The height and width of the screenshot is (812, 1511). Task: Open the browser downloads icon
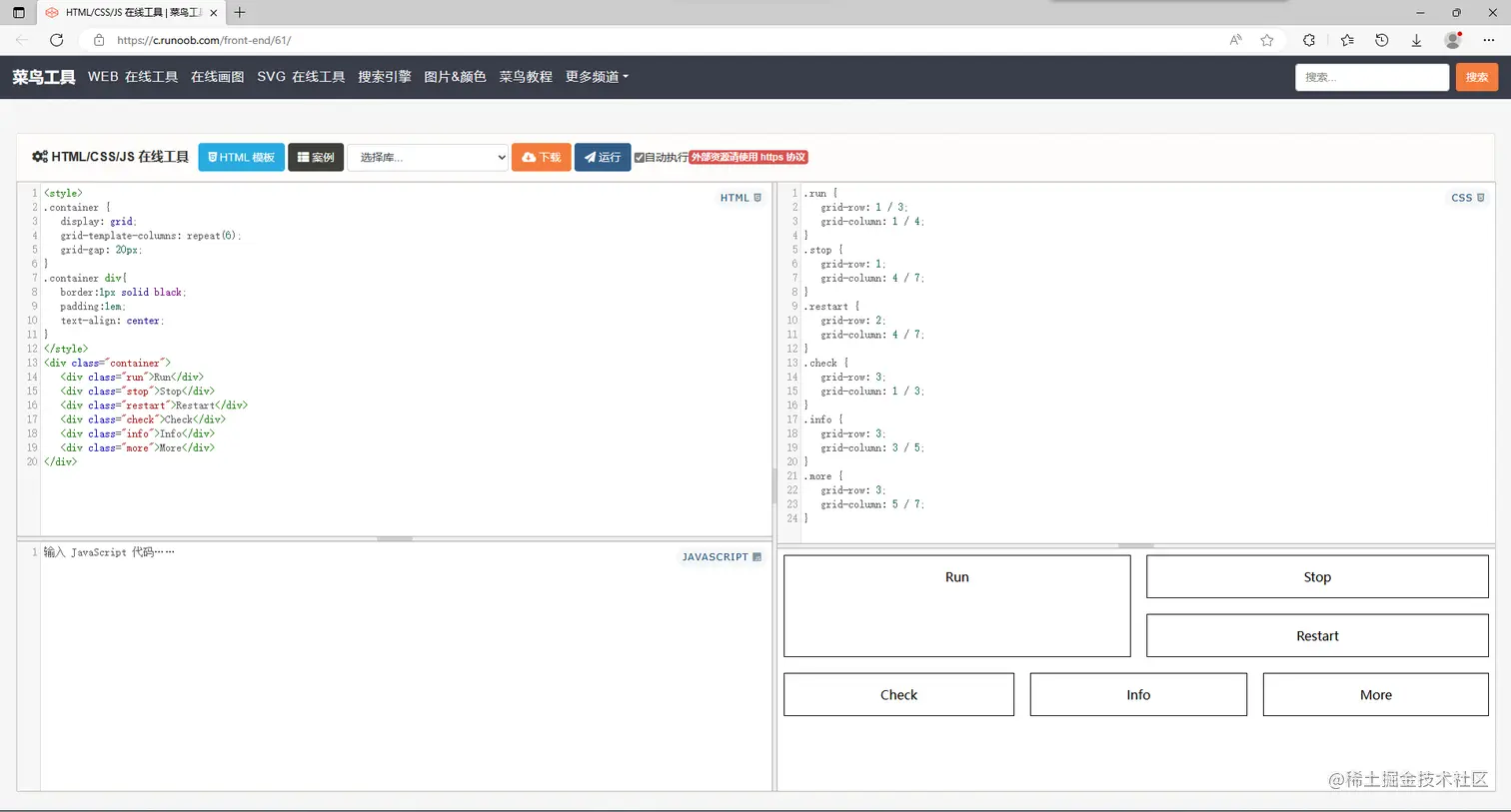[x=1416, y=40]
